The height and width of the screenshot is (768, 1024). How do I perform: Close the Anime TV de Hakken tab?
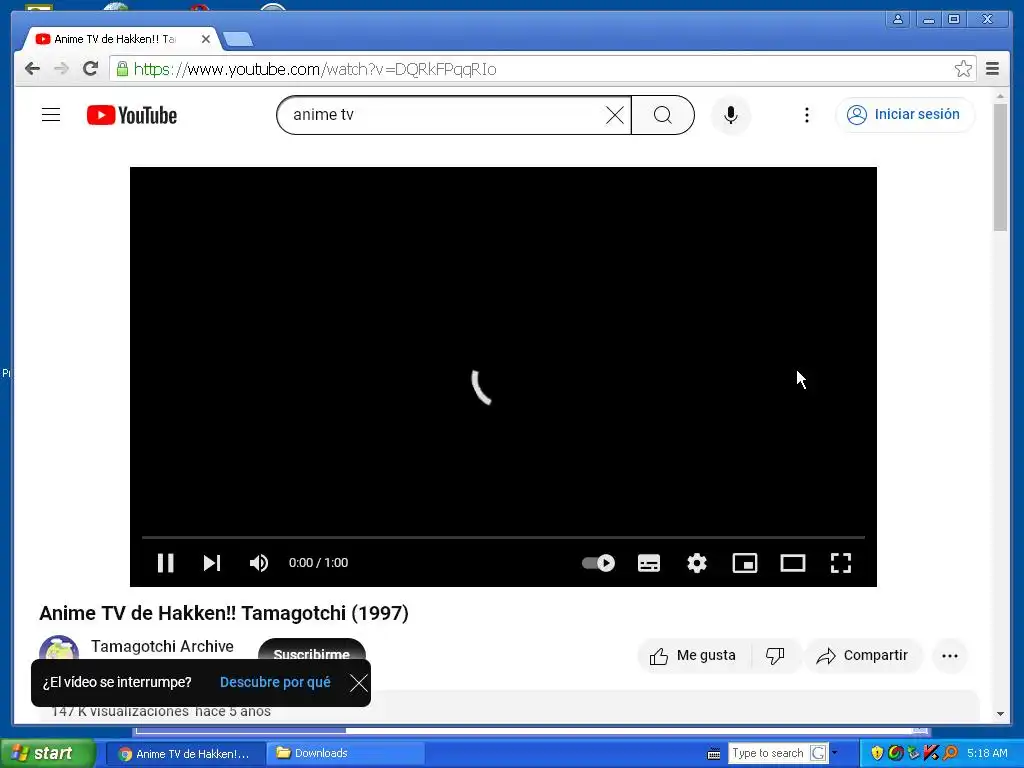(206, 39)
